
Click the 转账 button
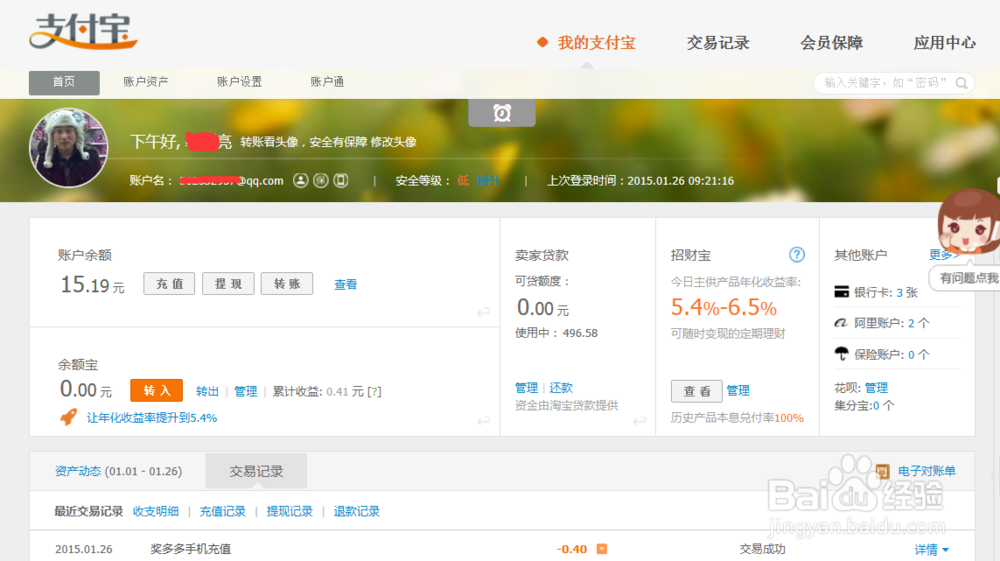(x=286, y=284)
